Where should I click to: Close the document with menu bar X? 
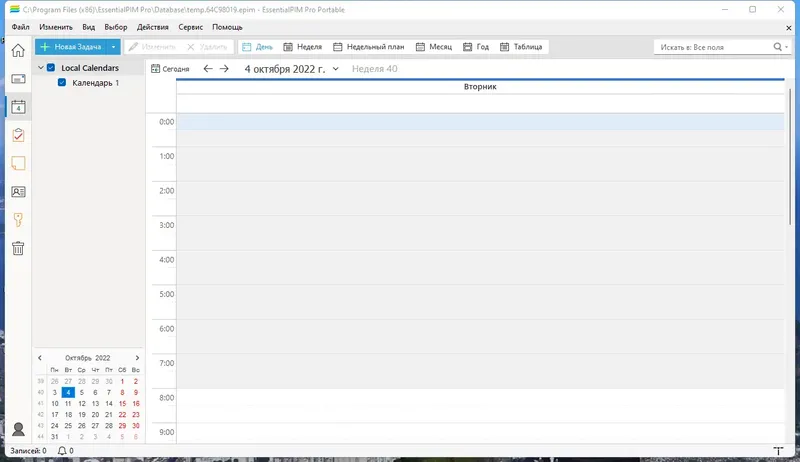pyautogui.click(x=788, y=28)
